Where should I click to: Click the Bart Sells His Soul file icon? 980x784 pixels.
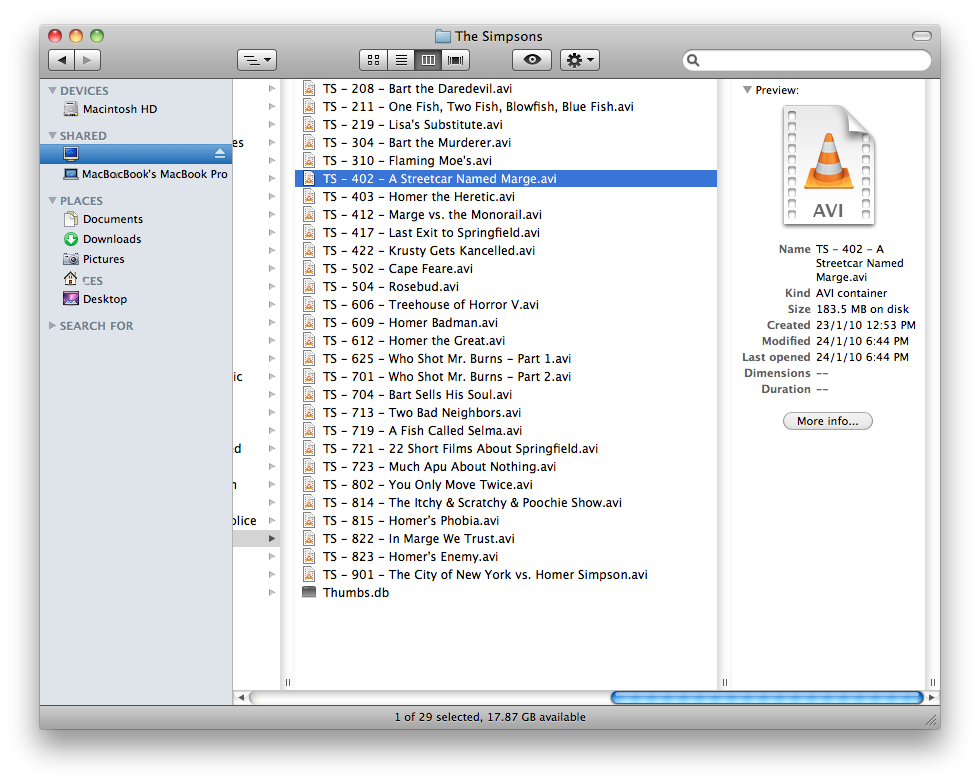(x=309, y=395)
